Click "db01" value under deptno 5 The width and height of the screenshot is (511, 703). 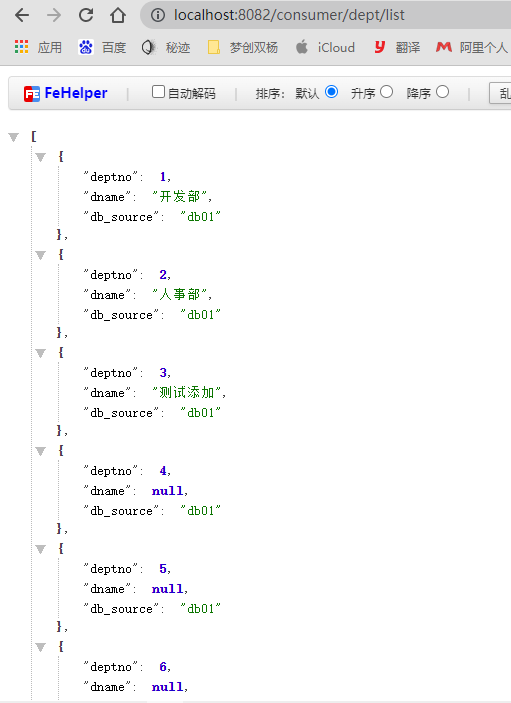(x=200, y=609)
